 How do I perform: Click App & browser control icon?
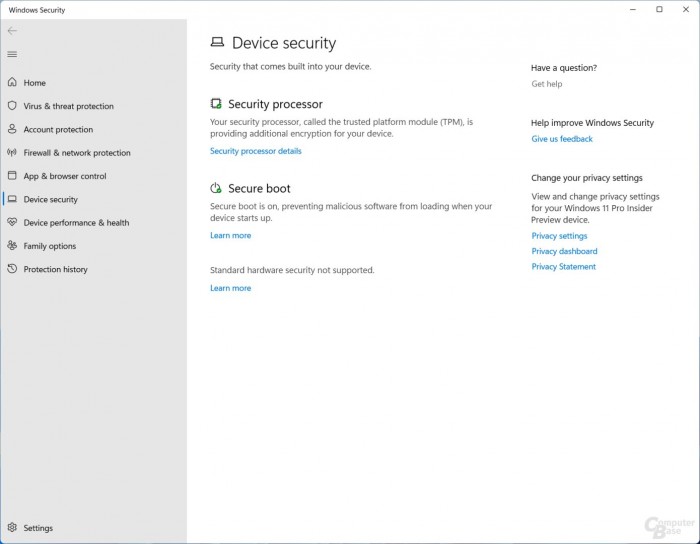(x=12, y=176)
